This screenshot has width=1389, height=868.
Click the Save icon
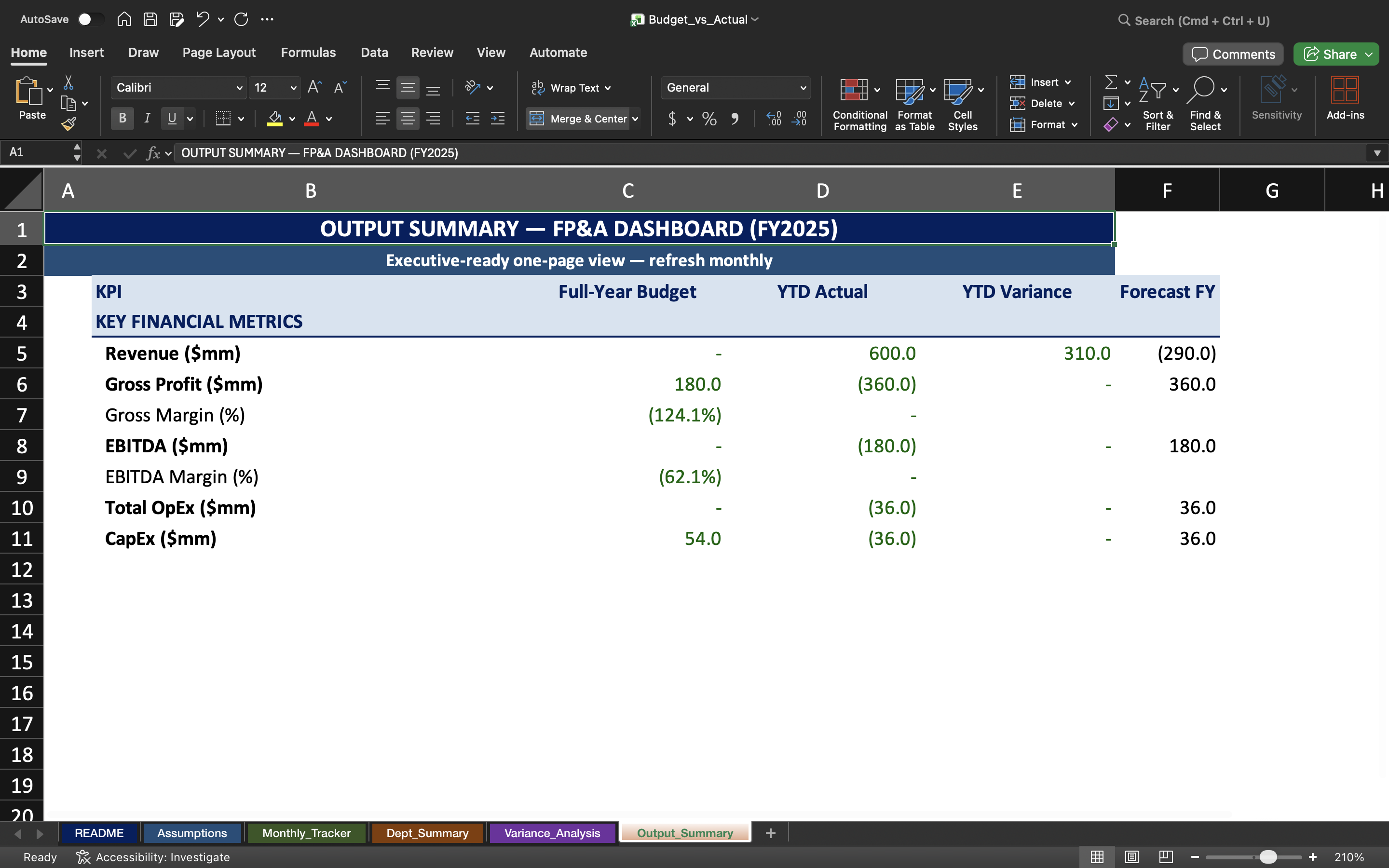[x=150, y=19]
